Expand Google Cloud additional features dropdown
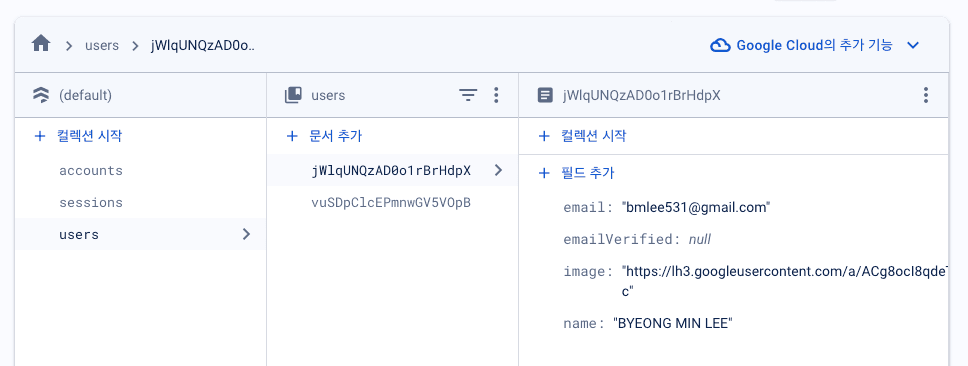Screen dimensions: 968x366 [x=913, y=46]
